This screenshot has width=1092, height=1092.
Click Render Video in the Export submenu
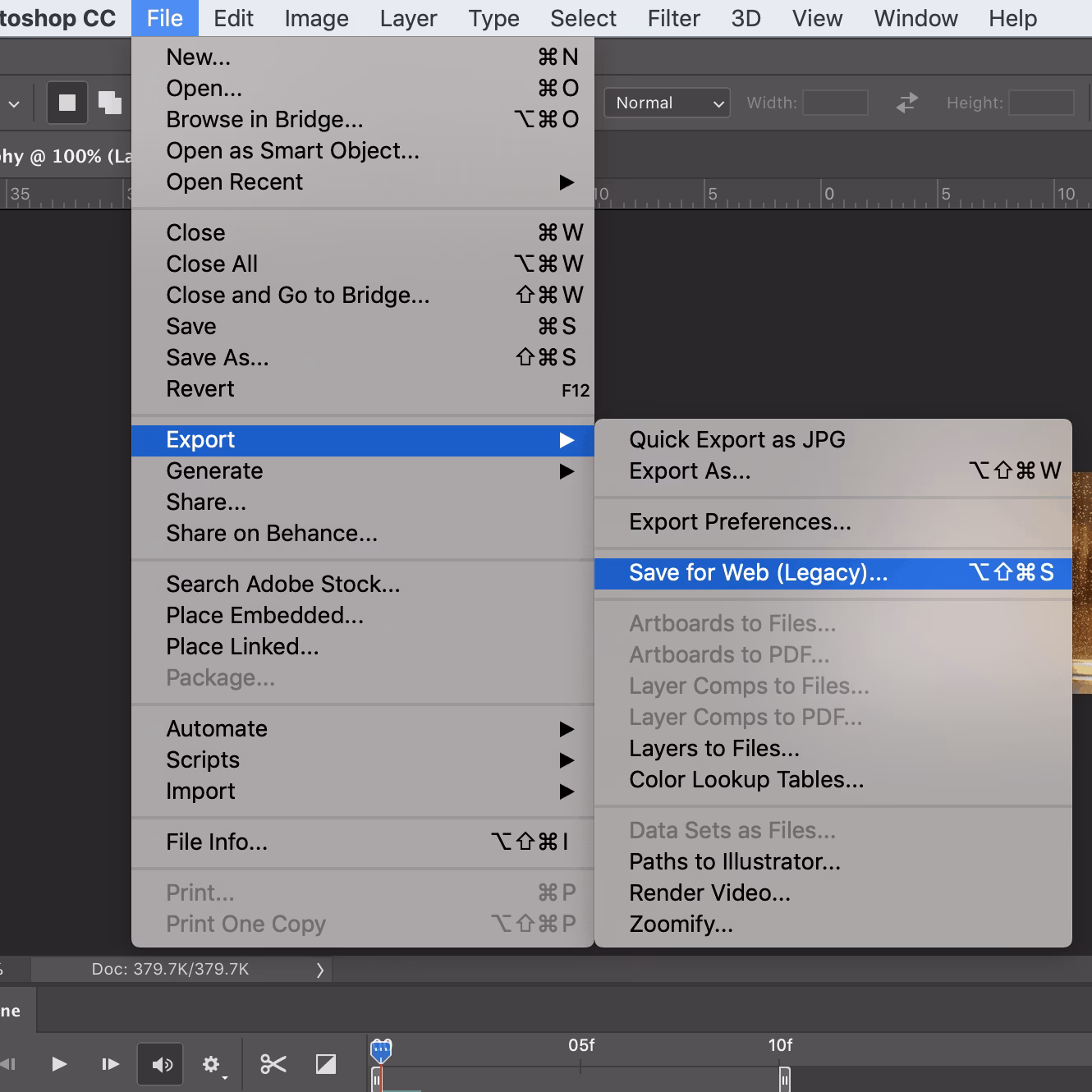coord(710,892)
